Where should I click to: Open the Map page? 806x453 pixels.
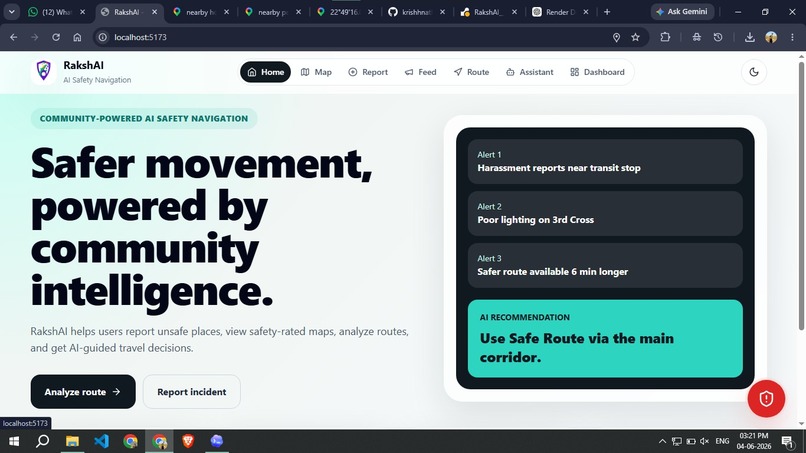316,72
